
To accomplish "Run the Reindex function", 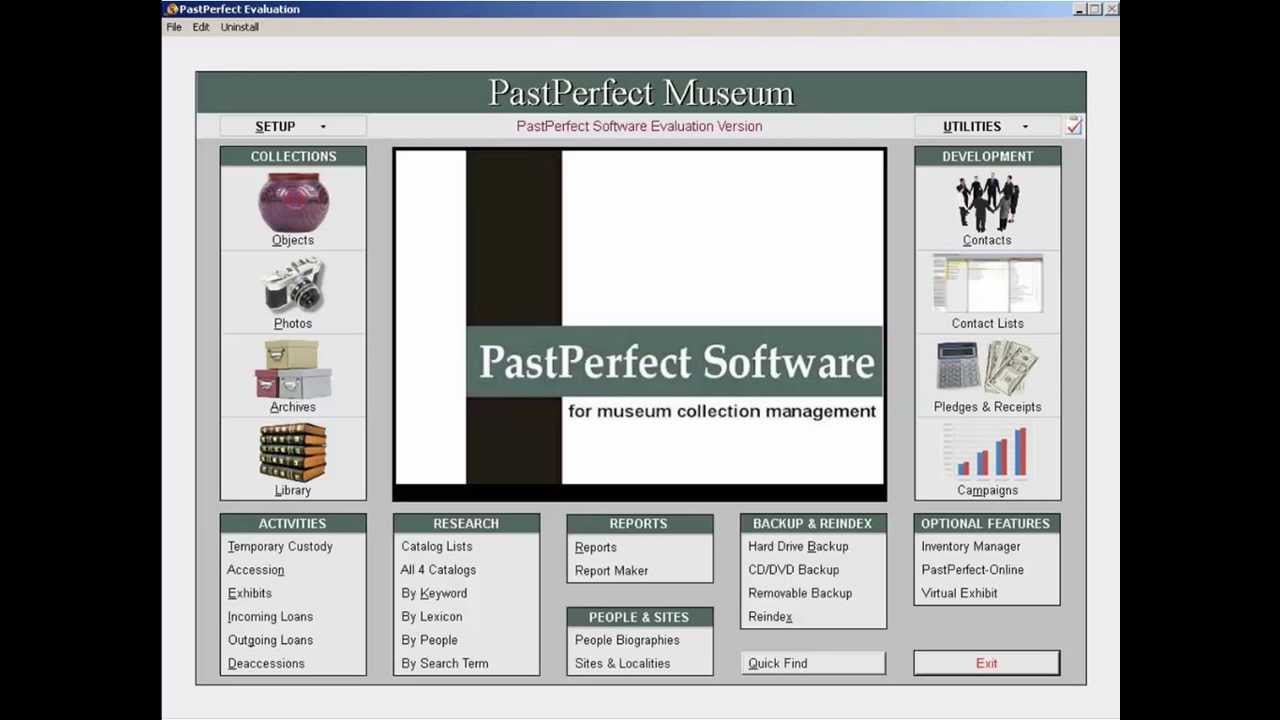I will click(770, 617).
